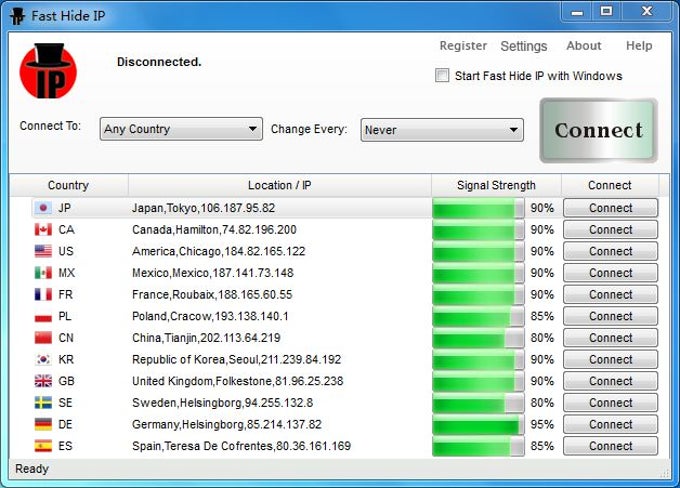
Task: Select row Germany,Helsingborg,85.214.137.82
Action: tap(227, 424)
